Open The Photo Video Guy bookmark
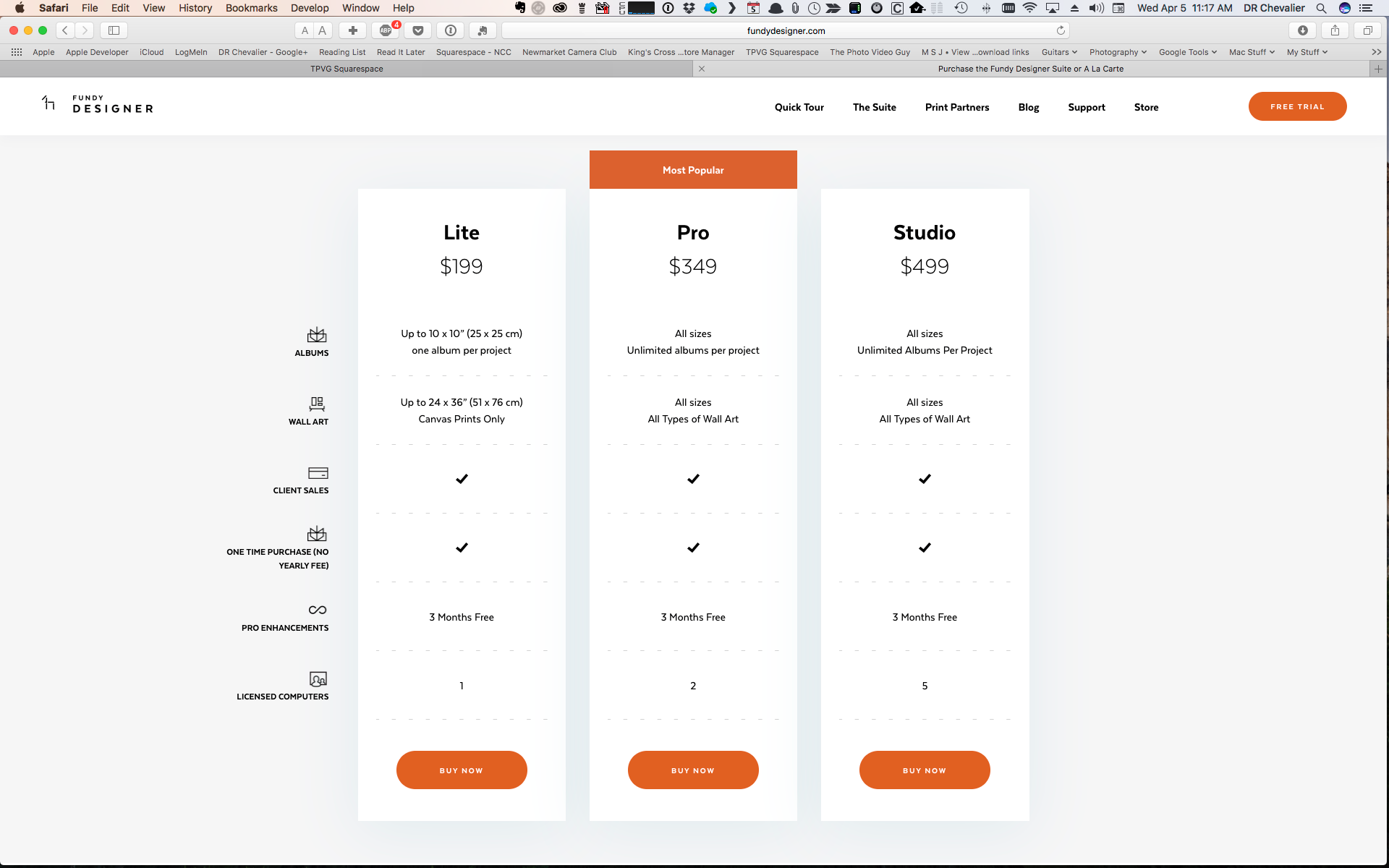 (870, 52)
